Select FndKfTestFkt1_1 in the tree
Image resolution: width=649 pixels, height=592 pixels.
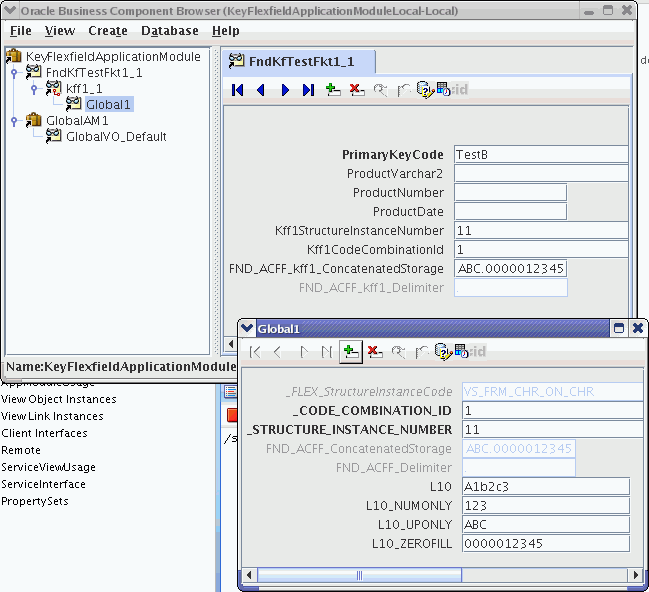pyautogui.click(x=94, y=73)
